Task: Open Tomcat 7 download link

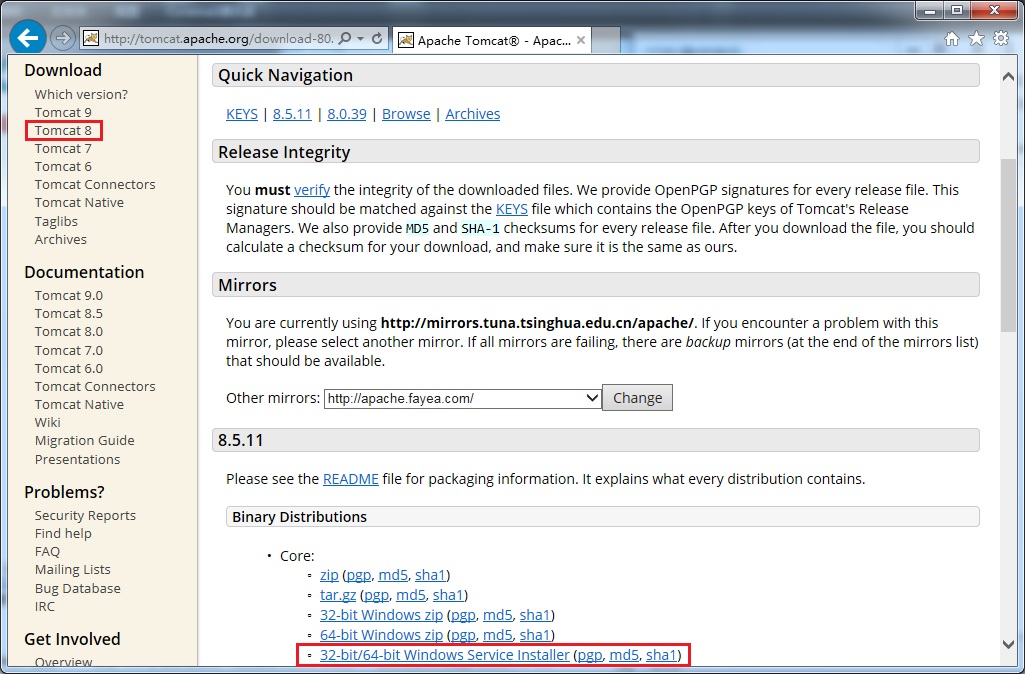Action: (63, 148)
